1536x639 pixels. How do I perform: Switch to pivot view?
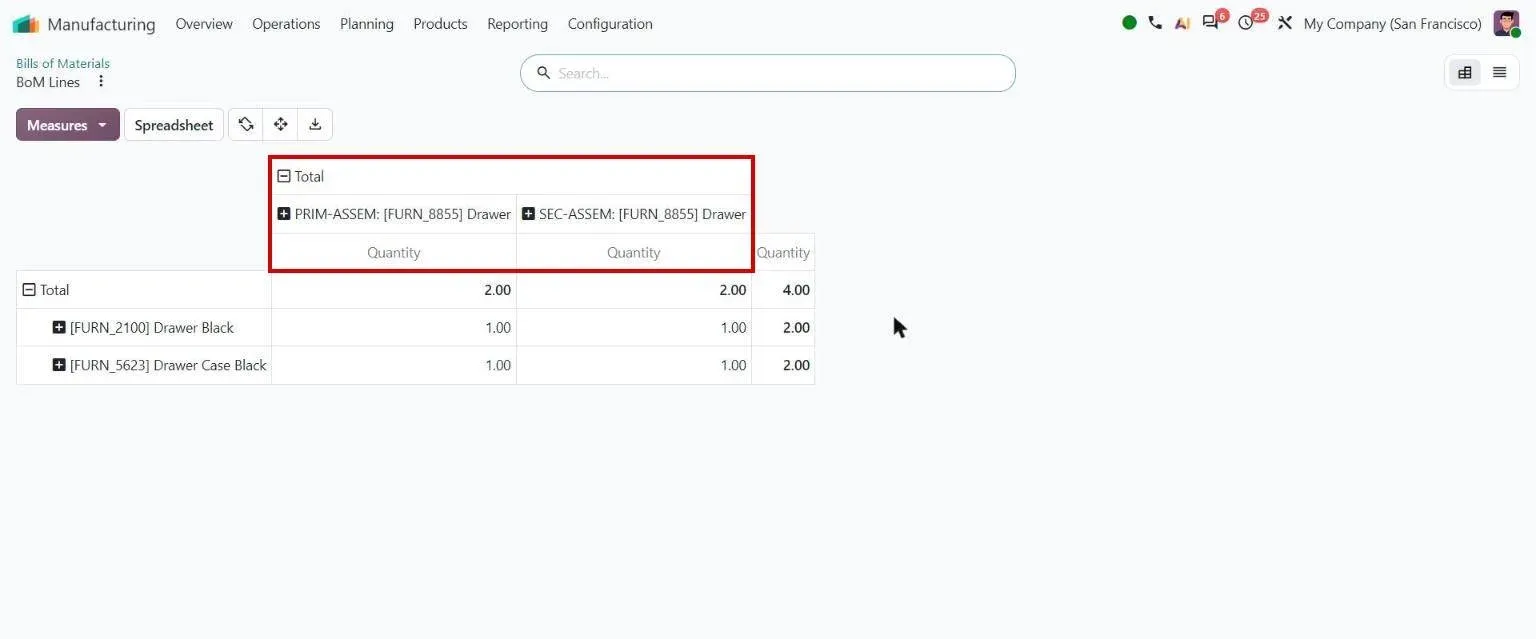pos(1465,72)
